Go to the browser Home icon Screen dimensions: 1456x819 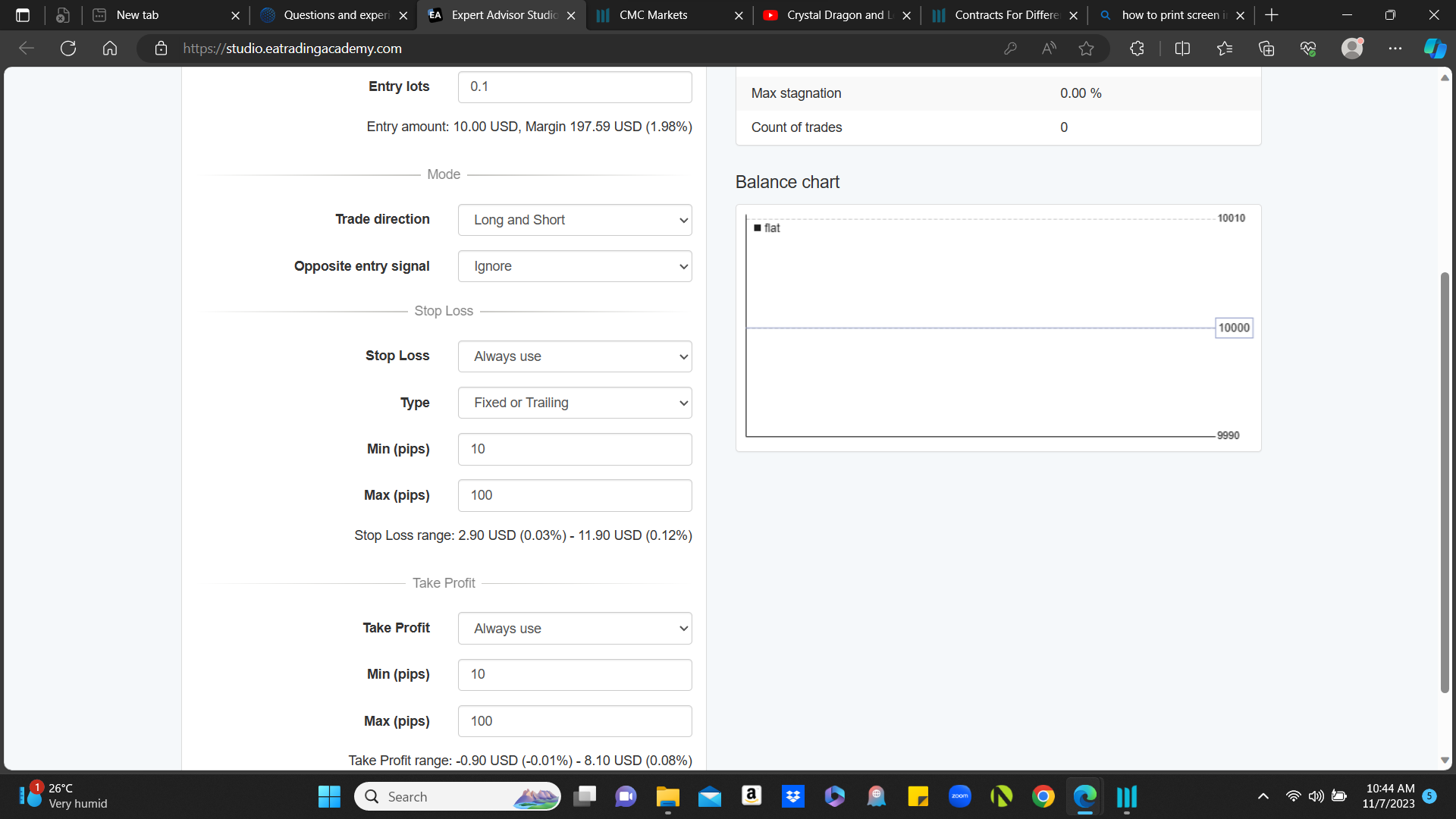110,49
